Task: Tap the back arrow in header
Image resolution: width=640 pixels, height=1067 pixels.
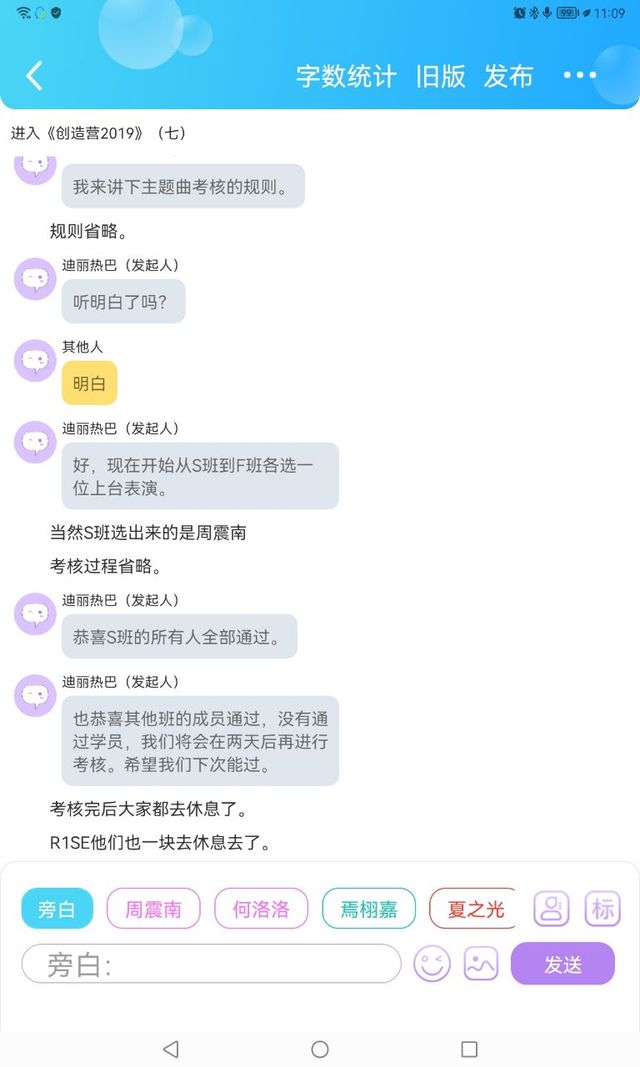Action: tap(35, 76)
